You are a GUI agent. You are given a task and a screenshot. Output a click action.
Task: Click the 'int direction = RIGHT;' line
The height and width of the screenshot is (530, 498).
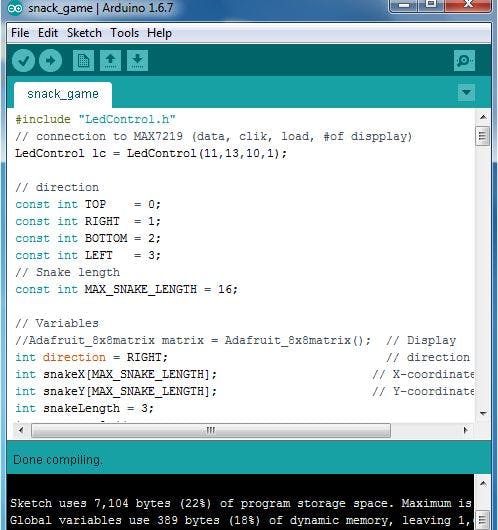click(92, 357)
